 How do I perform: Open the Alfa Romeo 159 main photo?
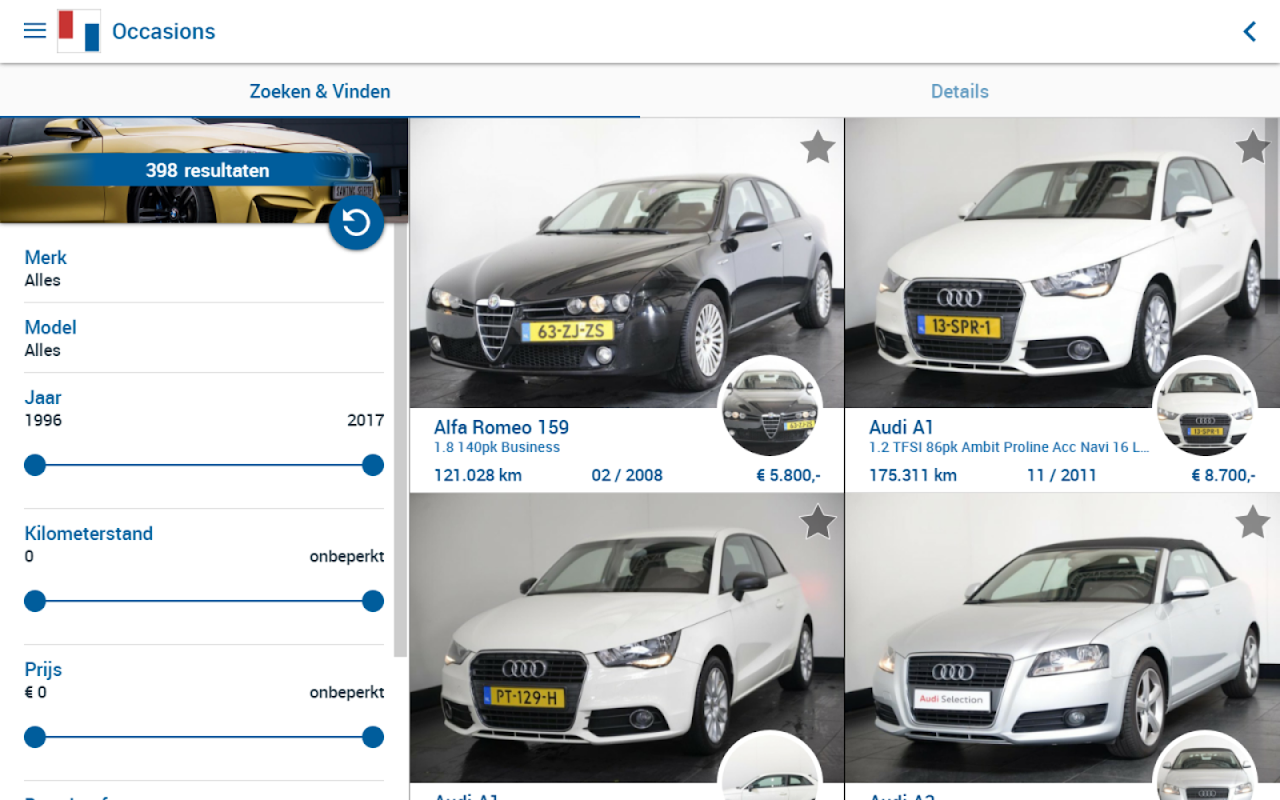tap(627, 263)
